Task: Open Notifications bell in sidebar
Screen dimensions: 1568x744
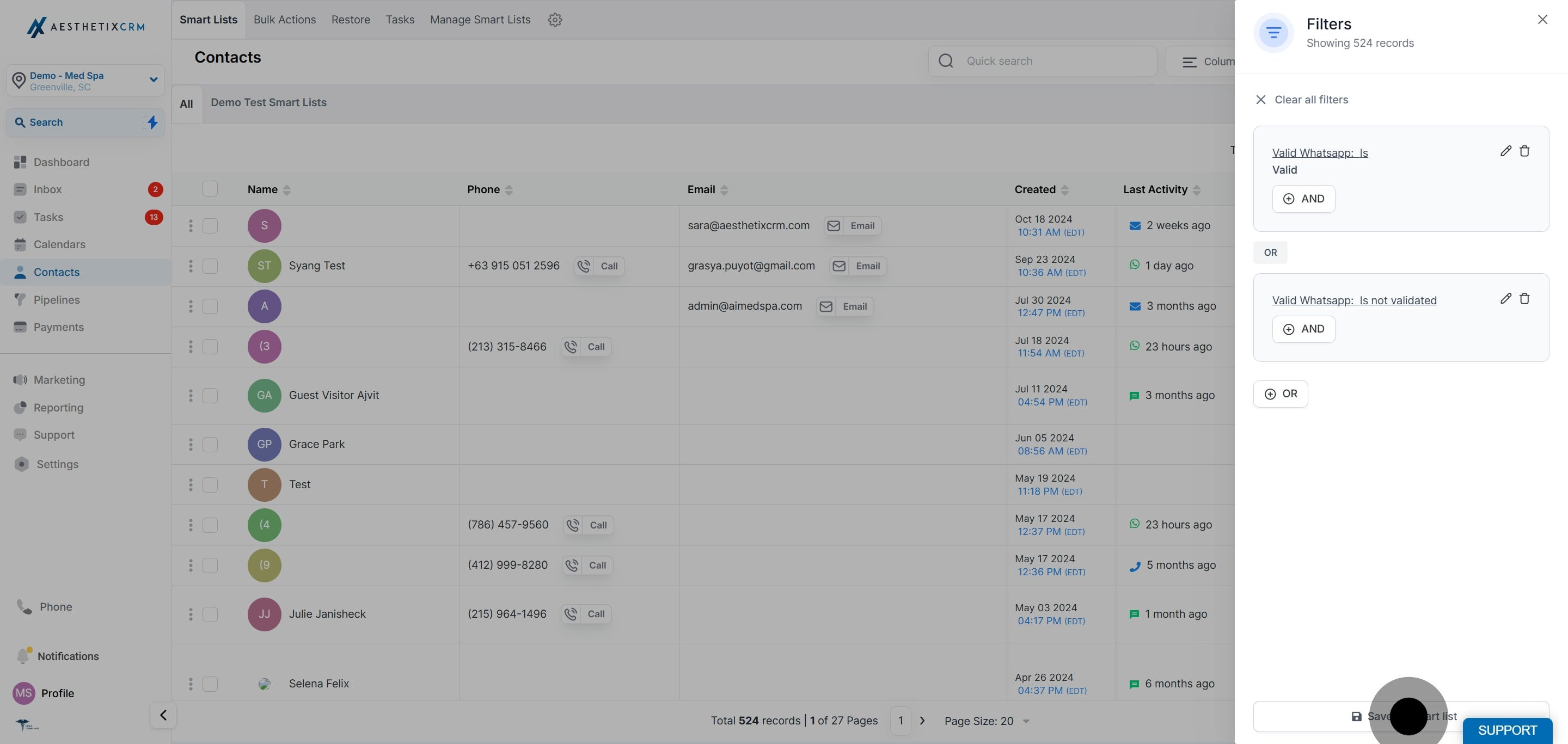Action: tap(23, 656)
